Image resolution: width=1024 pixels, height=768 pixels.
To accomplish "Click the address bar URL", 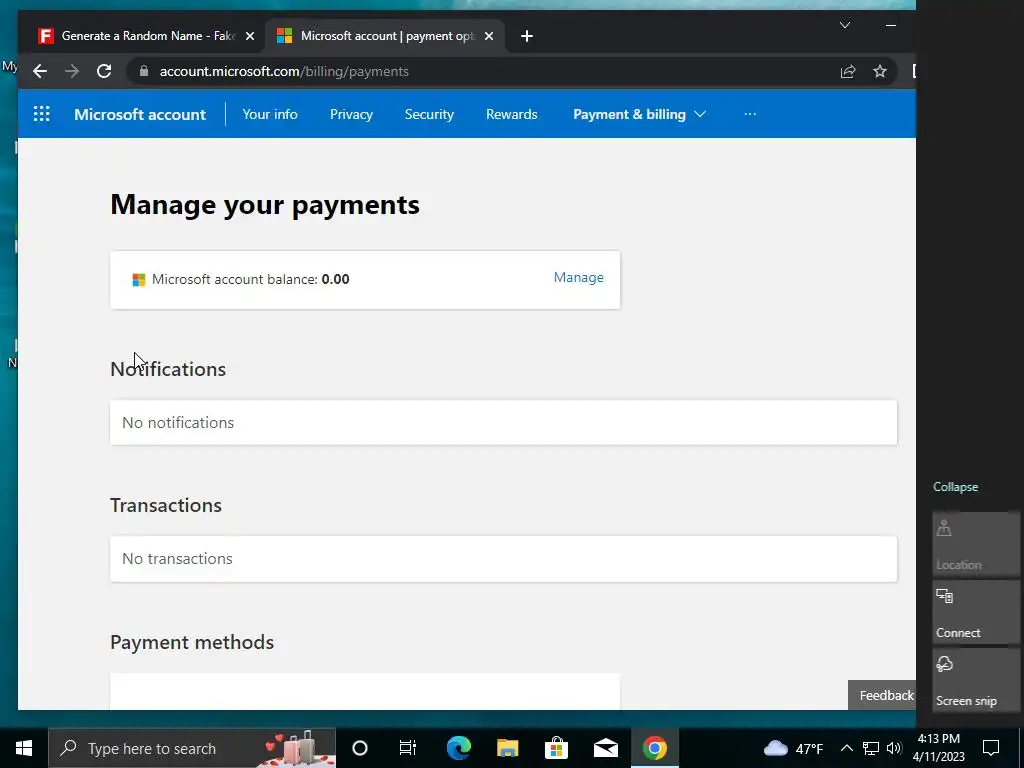I will tap(284, 71).
